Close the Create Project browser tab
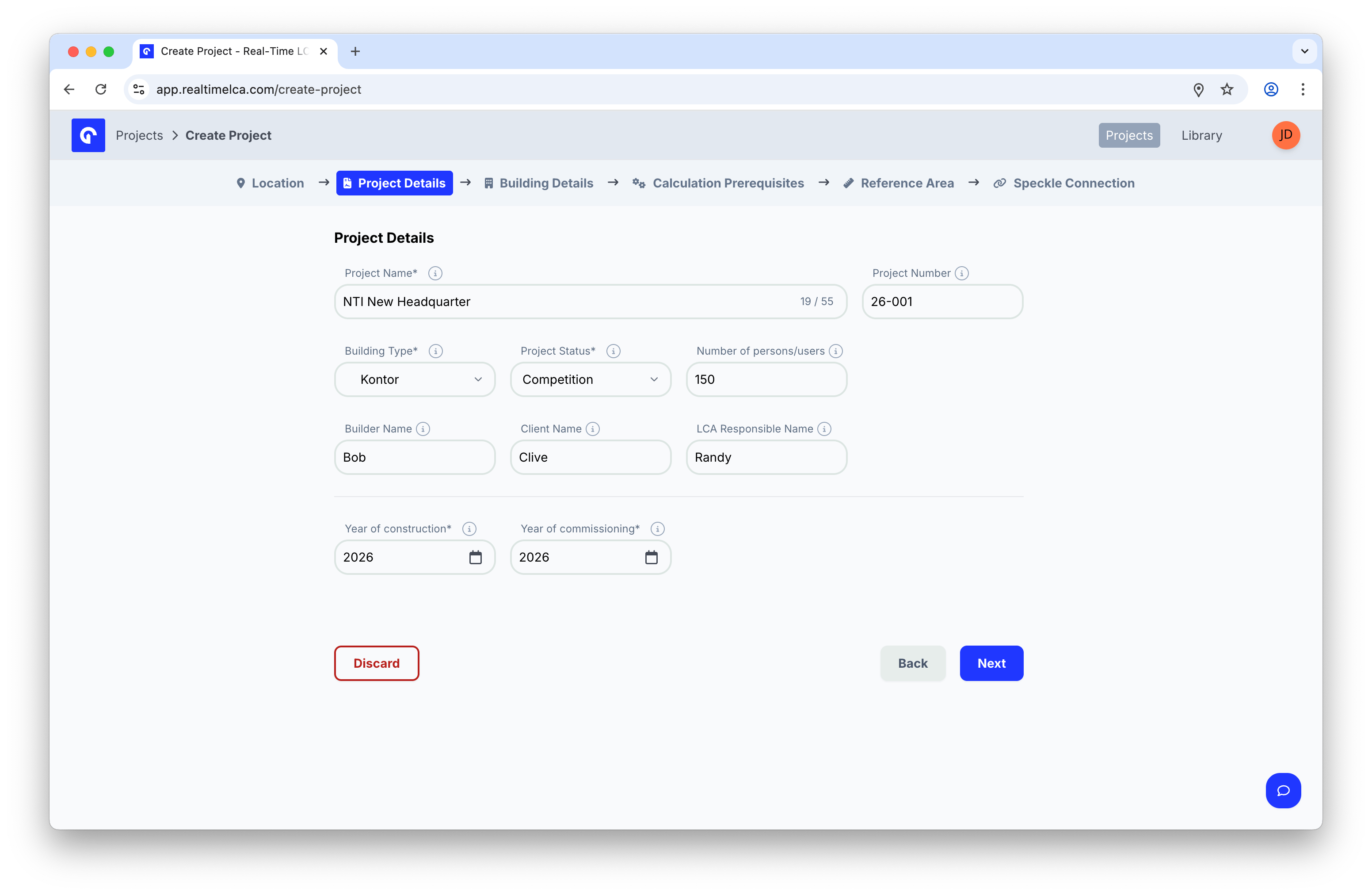The width and height of the screenshot is (1372, 895). [x=324, y=51]
